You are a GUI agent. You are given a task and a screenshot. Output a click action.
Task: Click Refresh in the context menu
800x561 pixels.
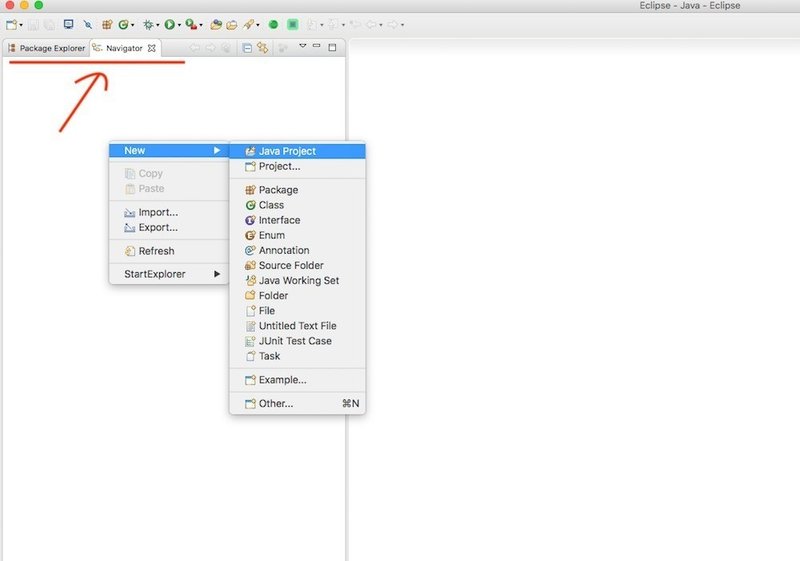[x=169, y=251]
